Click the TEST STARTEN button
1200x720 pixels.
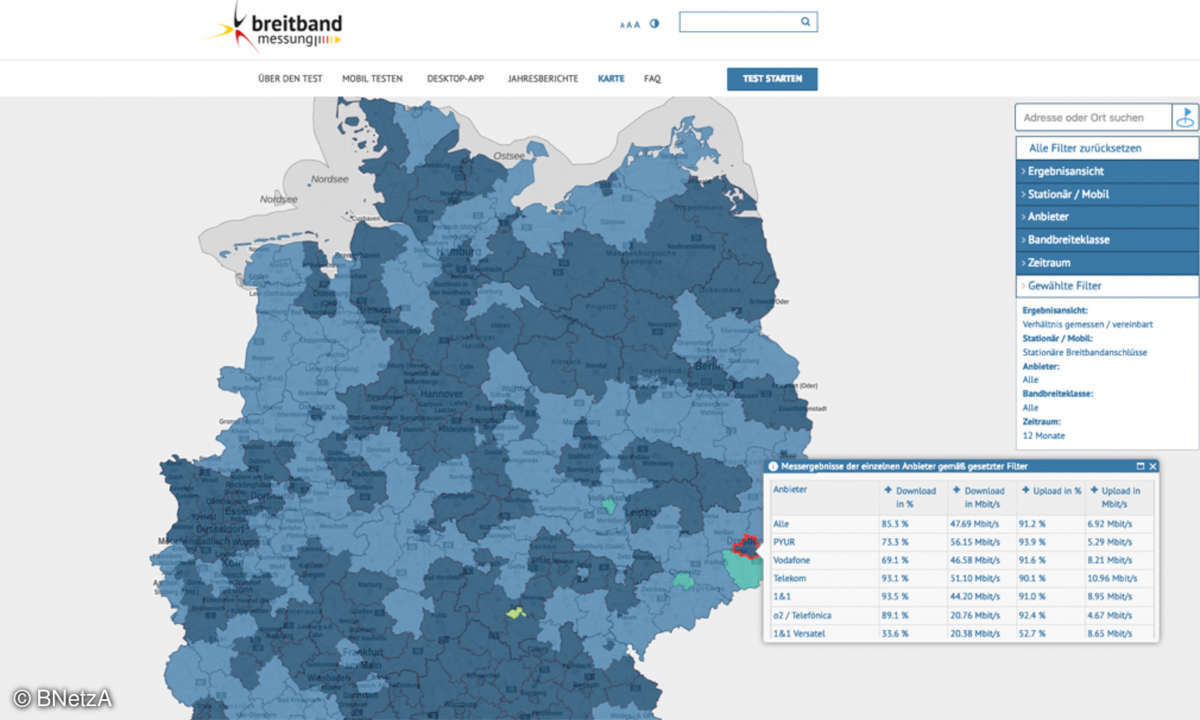(x=772, y=79)
